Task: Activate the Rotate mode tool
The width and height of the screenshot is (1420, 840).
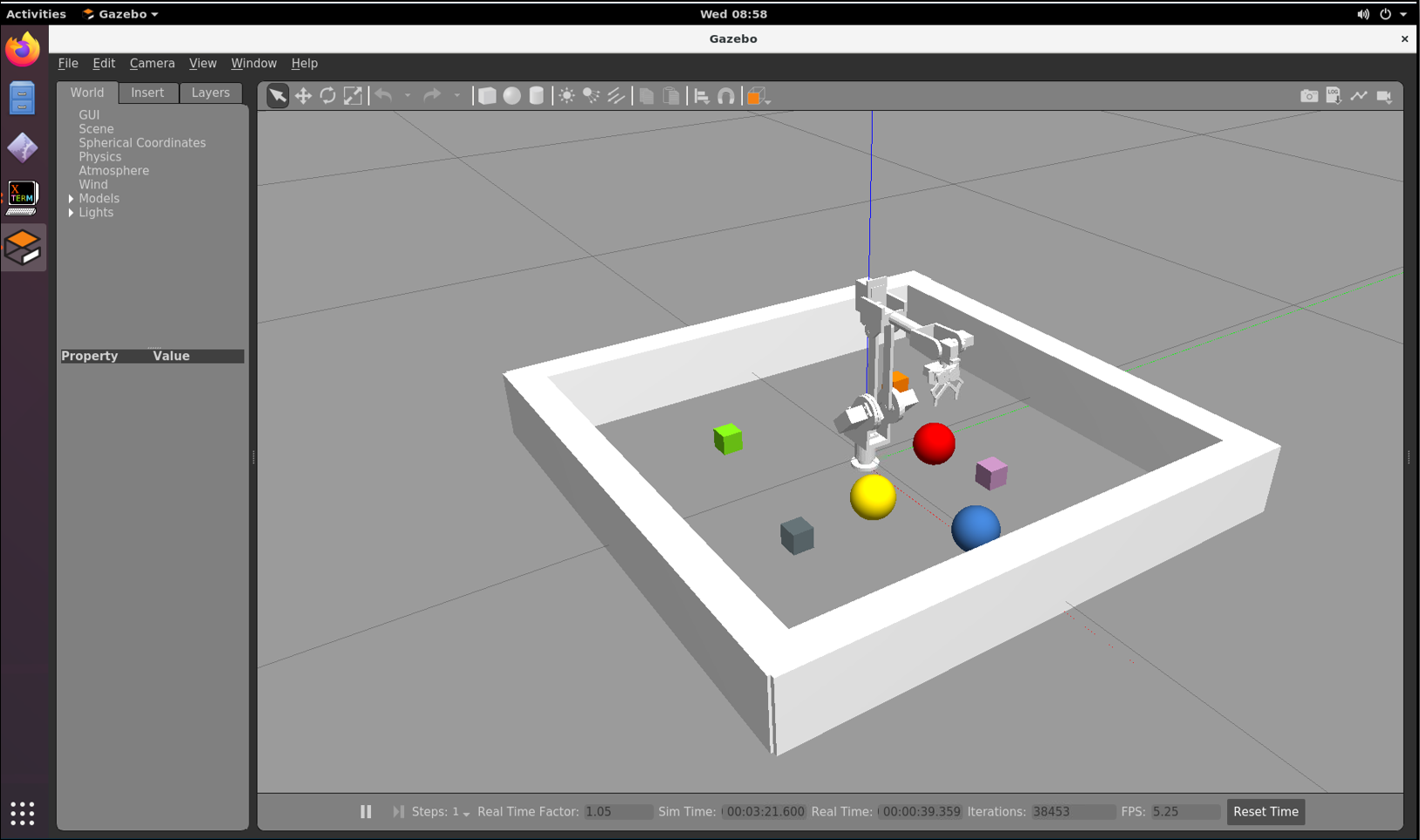Action: click(x=327, y=96)
